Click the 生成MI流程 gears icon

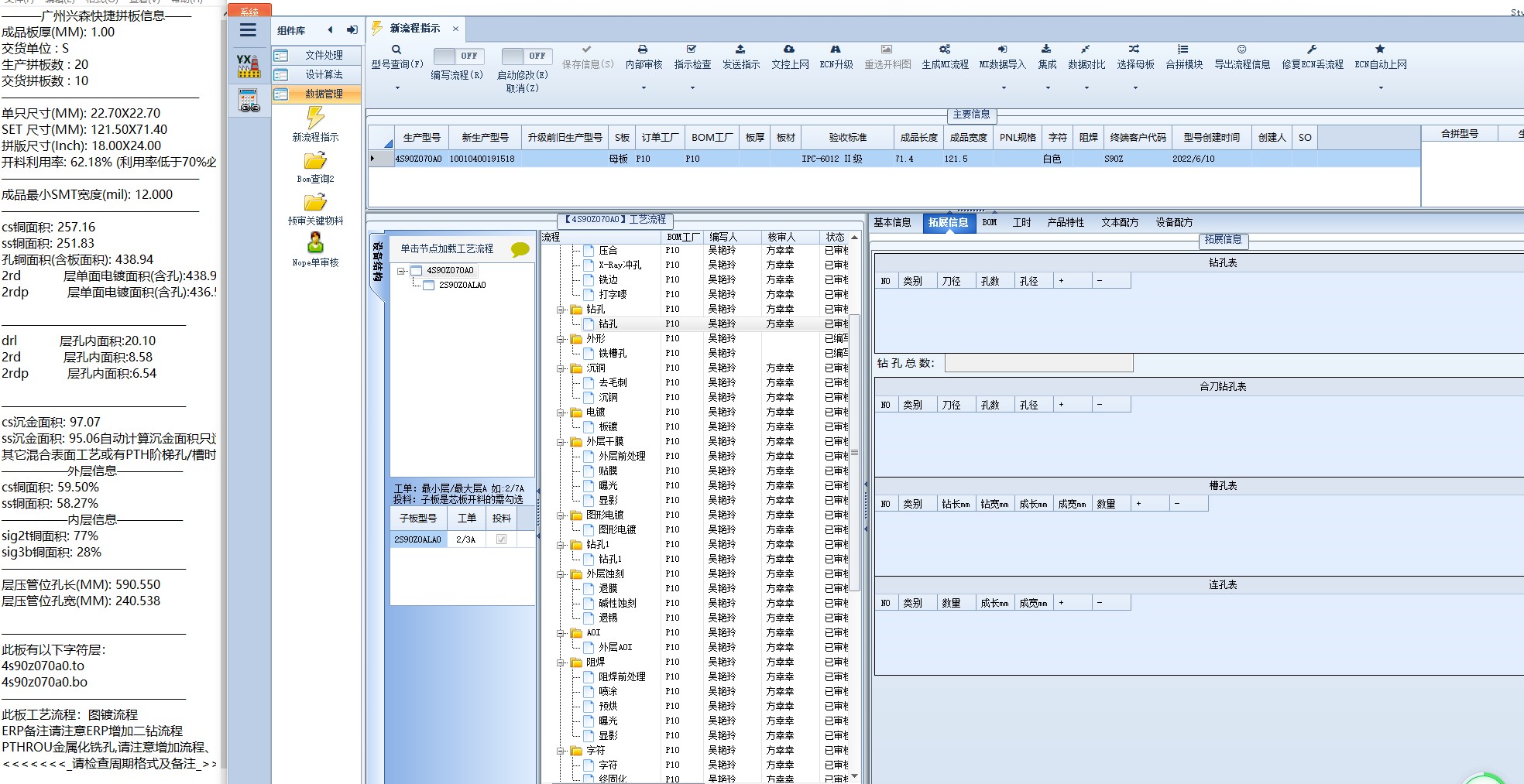pyautogui.click(x=945, y=50)
